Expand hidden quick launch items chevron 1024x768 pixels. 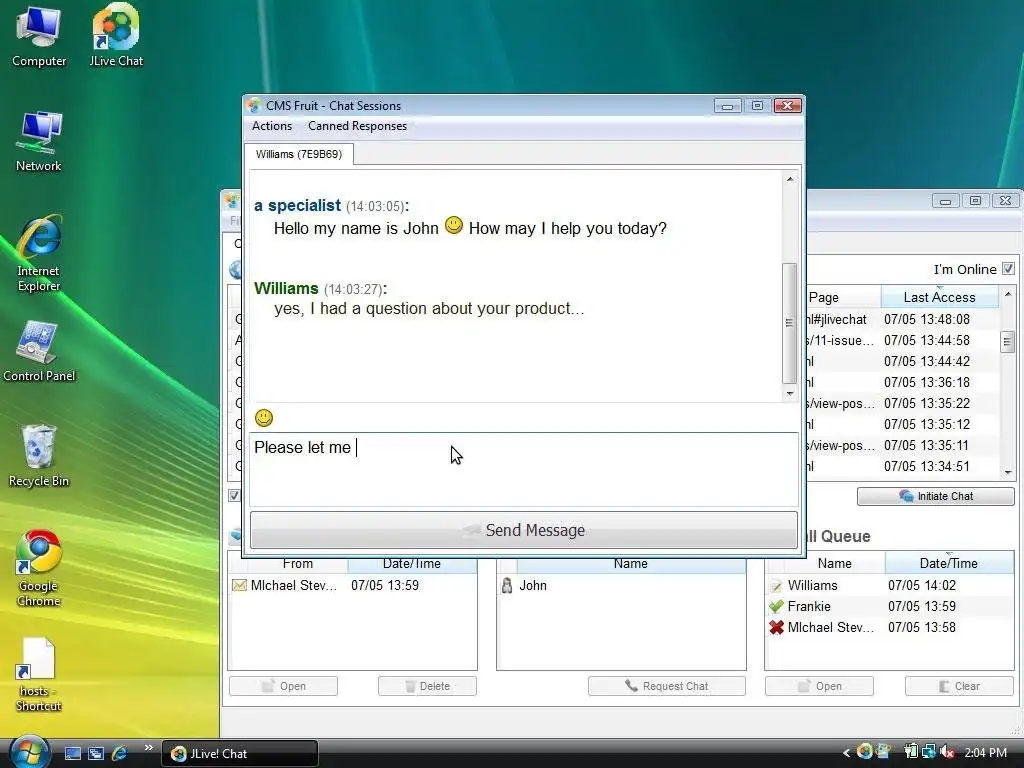[x=149, y=748]
